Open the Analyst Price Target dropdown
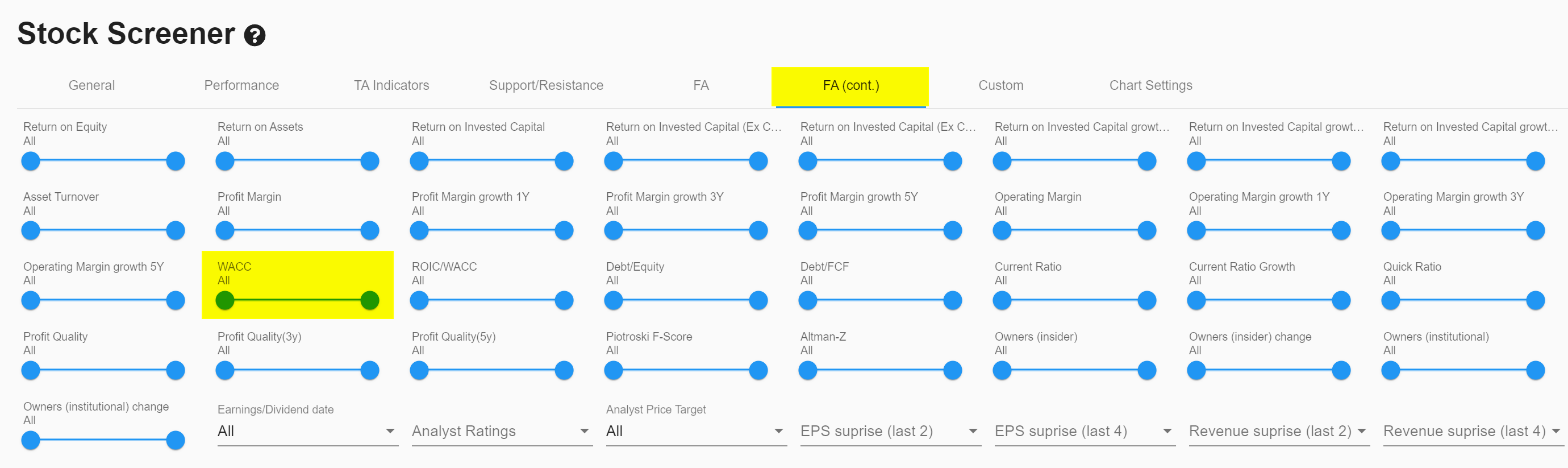Image resolution: width=1568 pixels, height=468 pixels. click(x=695, y=432)
